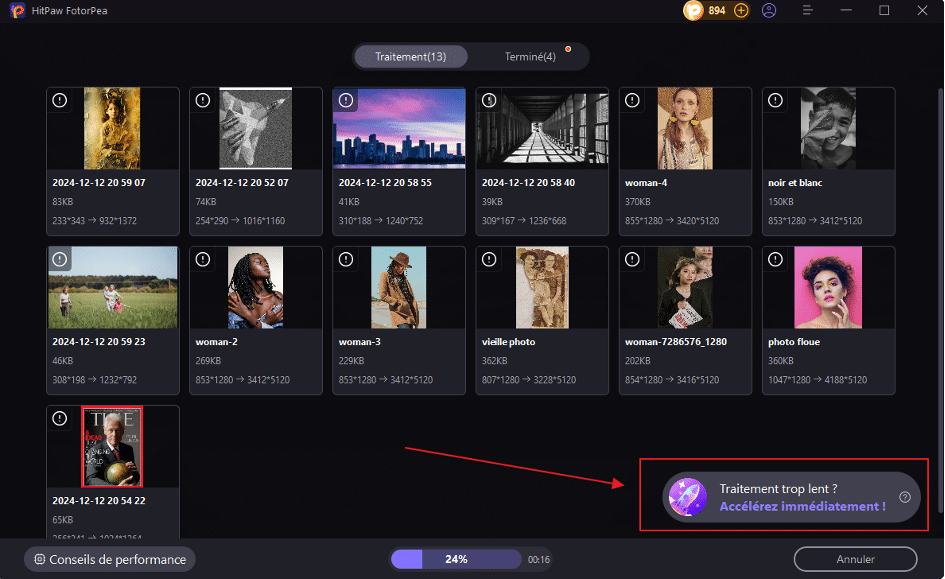Click the file size 370KB
This screenshot has width=945, height=579.
(x=638, y=202)
